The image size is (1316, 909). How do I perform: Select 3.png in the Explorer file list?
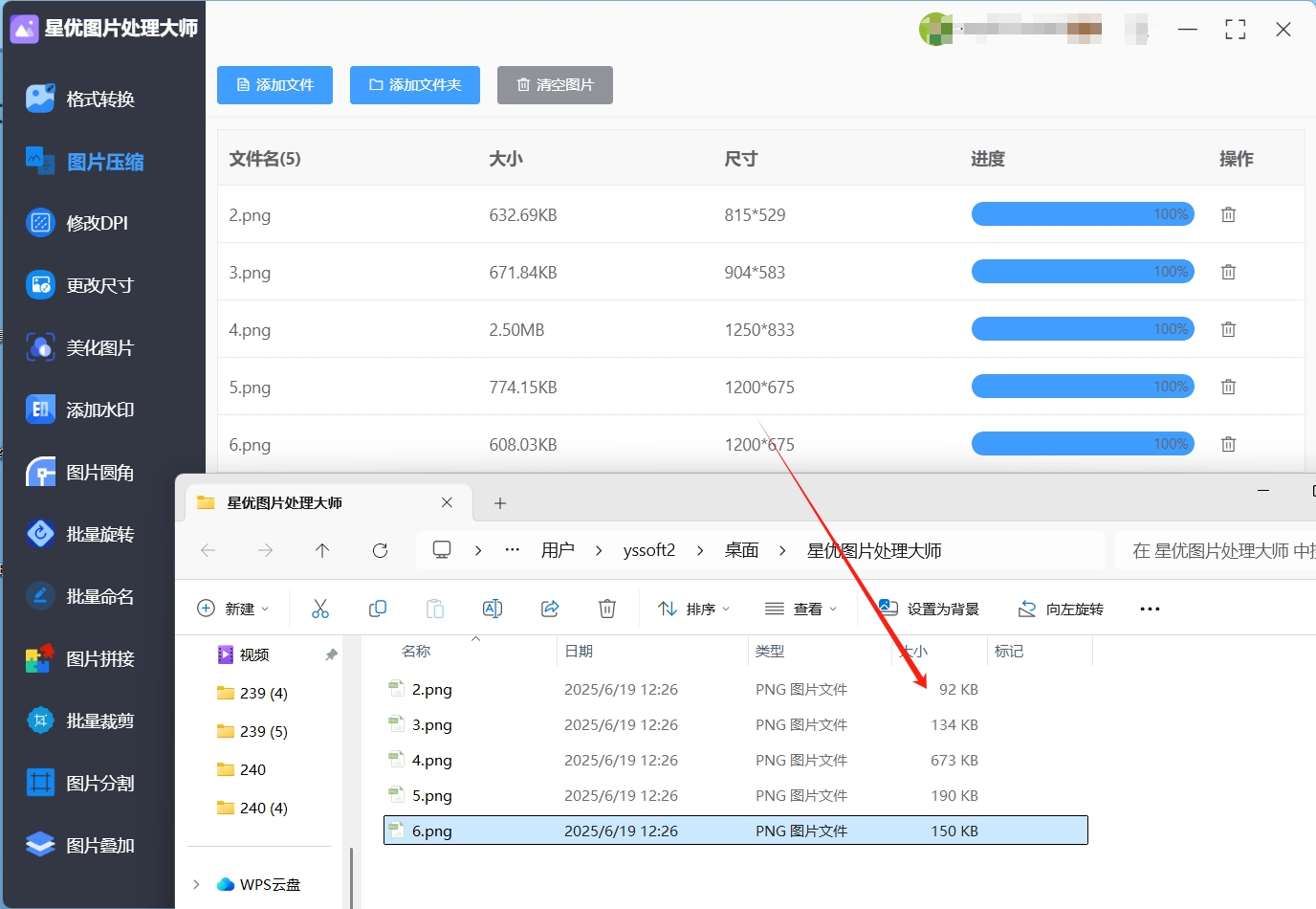click(735, 724)
